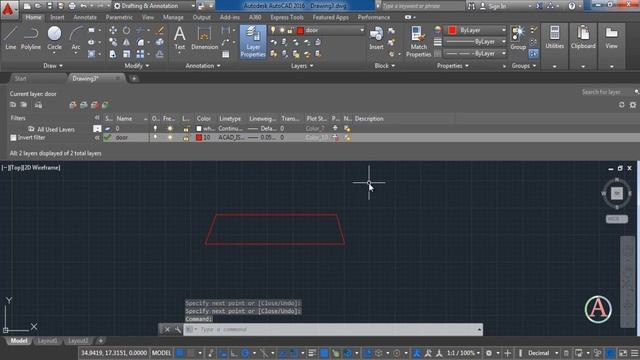The height and width of the screenshot is (360, 640).
Task: Select the Polyline tool
Action: click(x=31, y=38)
